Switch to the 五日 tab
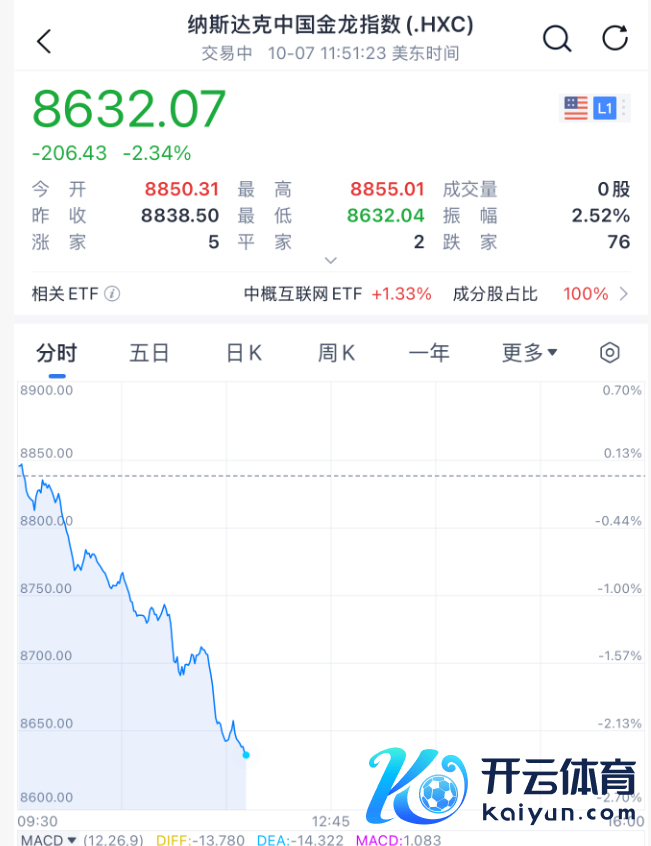Image resolution: width=651 pixels, height=846 pixels. [x=149, y=352]
